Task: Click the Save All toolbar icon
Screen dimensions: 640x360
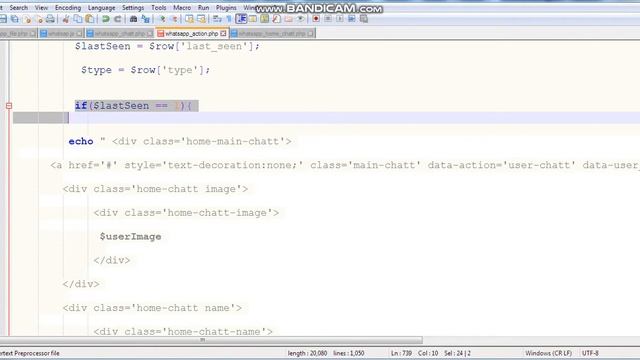Action: pyautogui.click(x=15, y=19)
